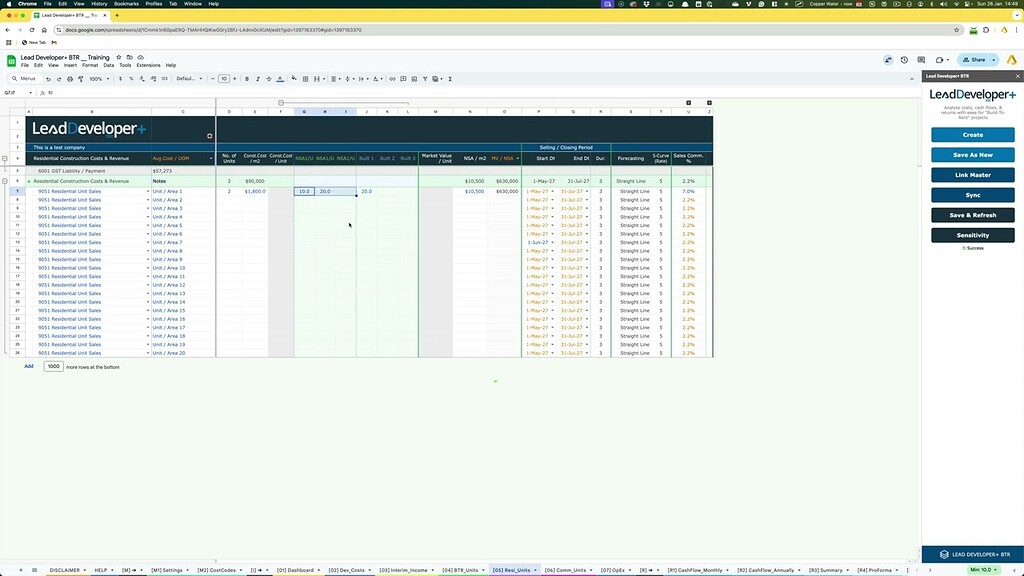Expand column group plus above column U
The image size is (1024, 576).
pyautogui.click(x=688, y=102)
